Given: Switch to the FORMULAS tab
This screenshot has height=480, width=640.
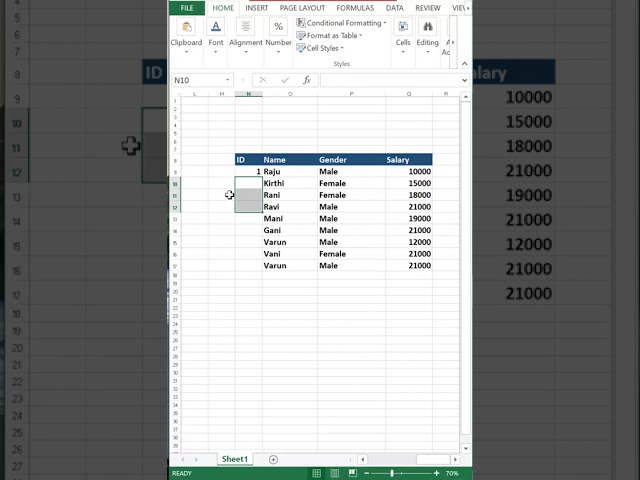Looking at the screenshot, I should tap(355, 8).
